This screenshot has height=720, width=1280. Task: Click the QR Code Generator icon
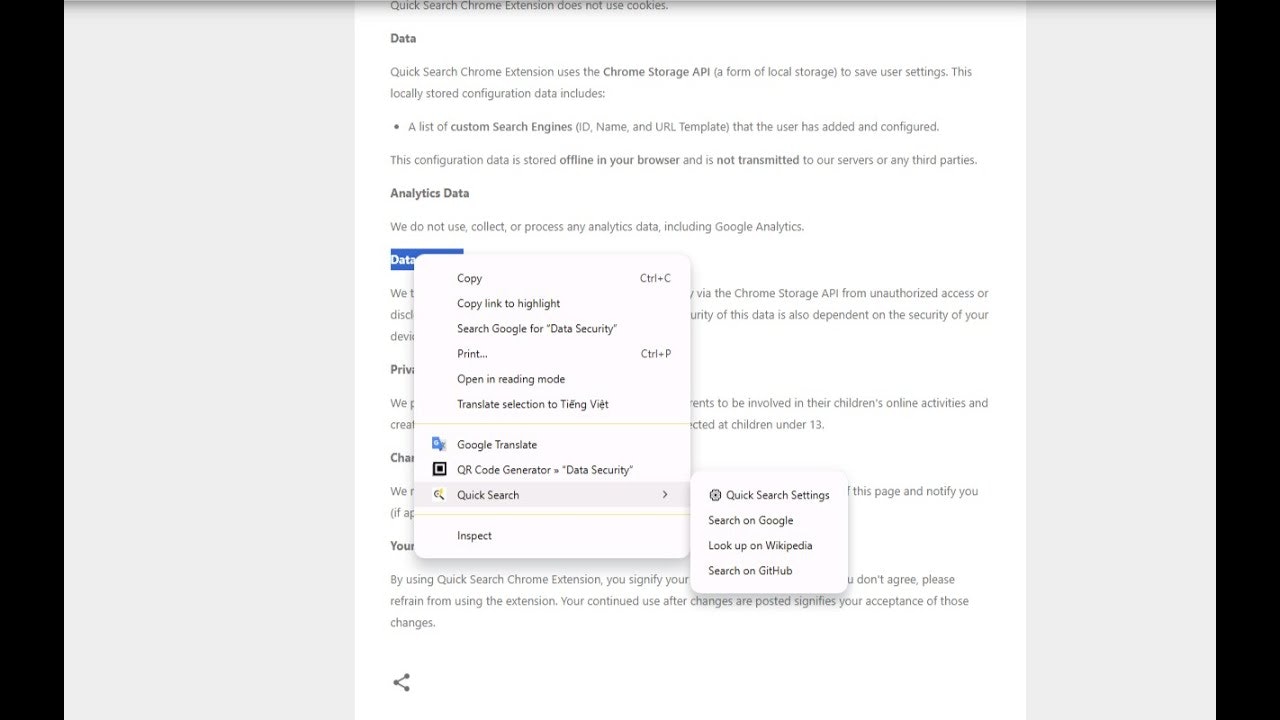(x=439, y=469)
